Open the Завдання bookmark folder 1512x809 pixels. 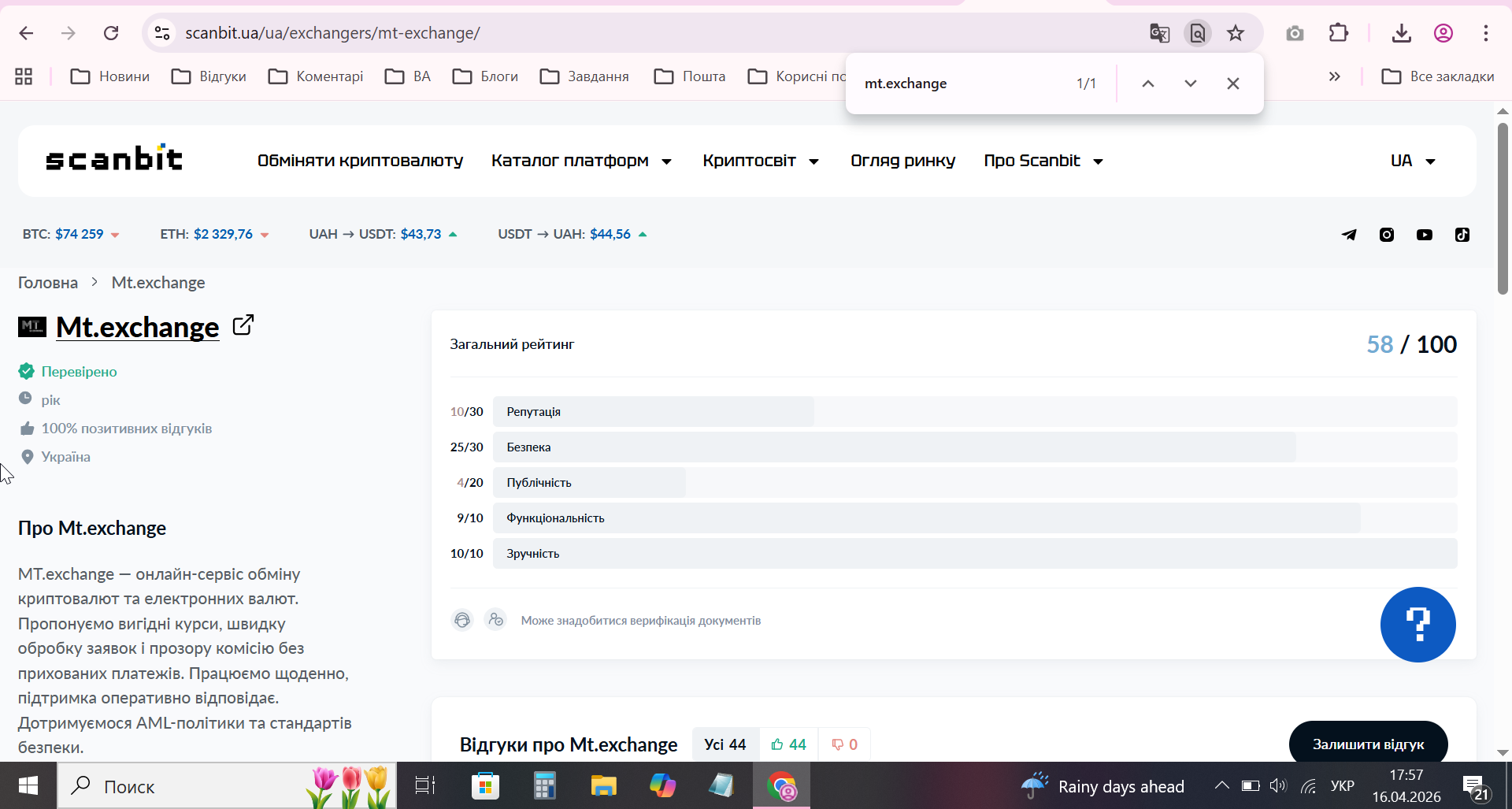click(x=584, y=76)
